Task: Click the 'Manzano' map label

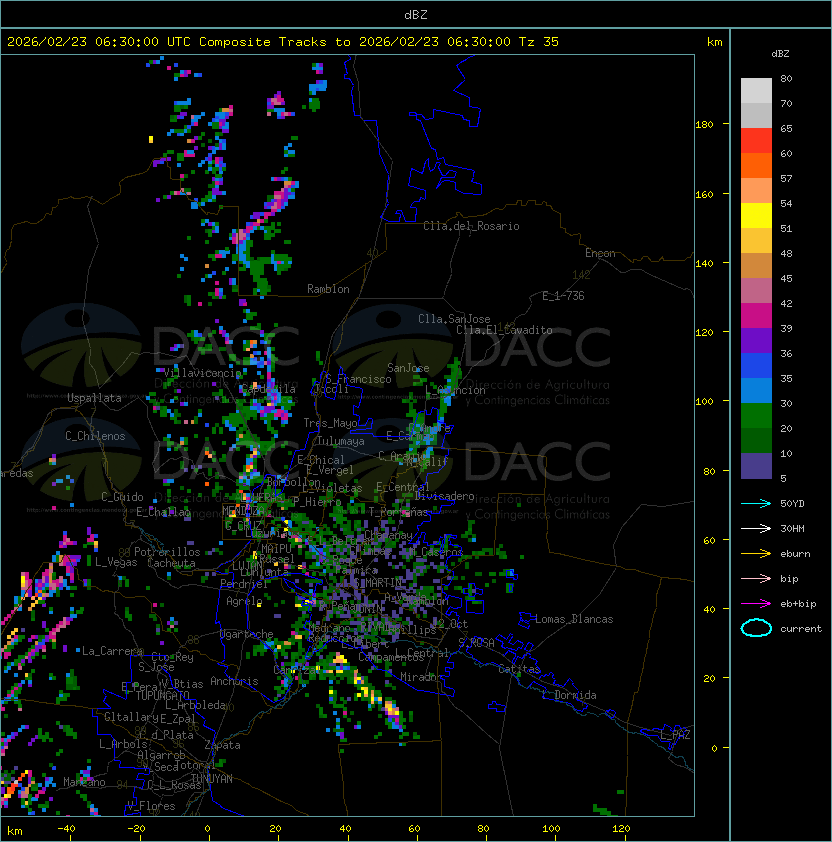Action: [x=84, y=782]
